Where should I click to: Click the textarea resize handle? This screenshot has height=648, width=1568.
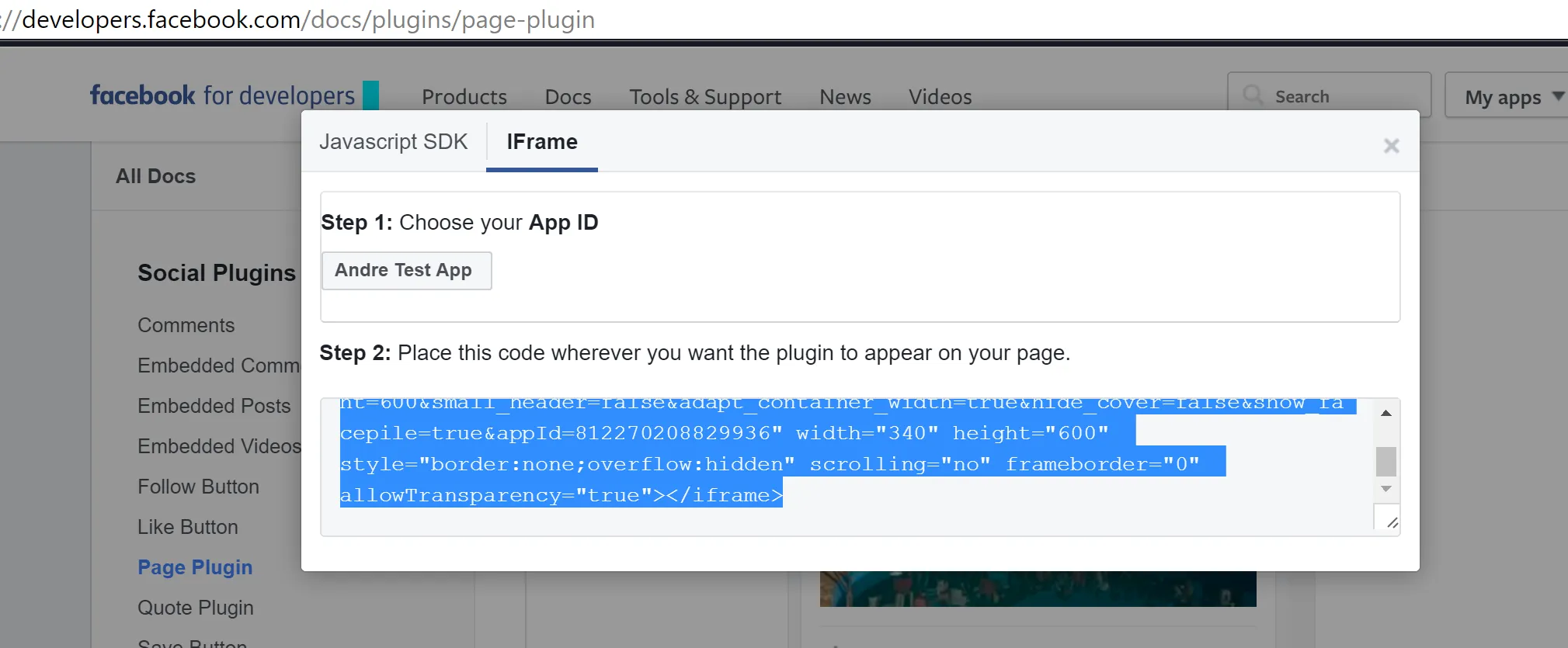click(x=1392, y=523)
